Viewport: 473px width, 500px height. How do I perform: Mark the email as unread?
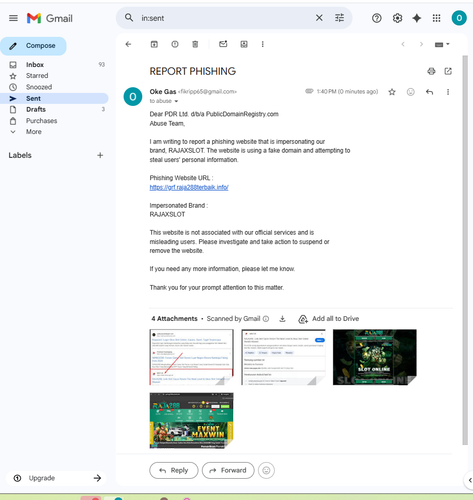223,44
